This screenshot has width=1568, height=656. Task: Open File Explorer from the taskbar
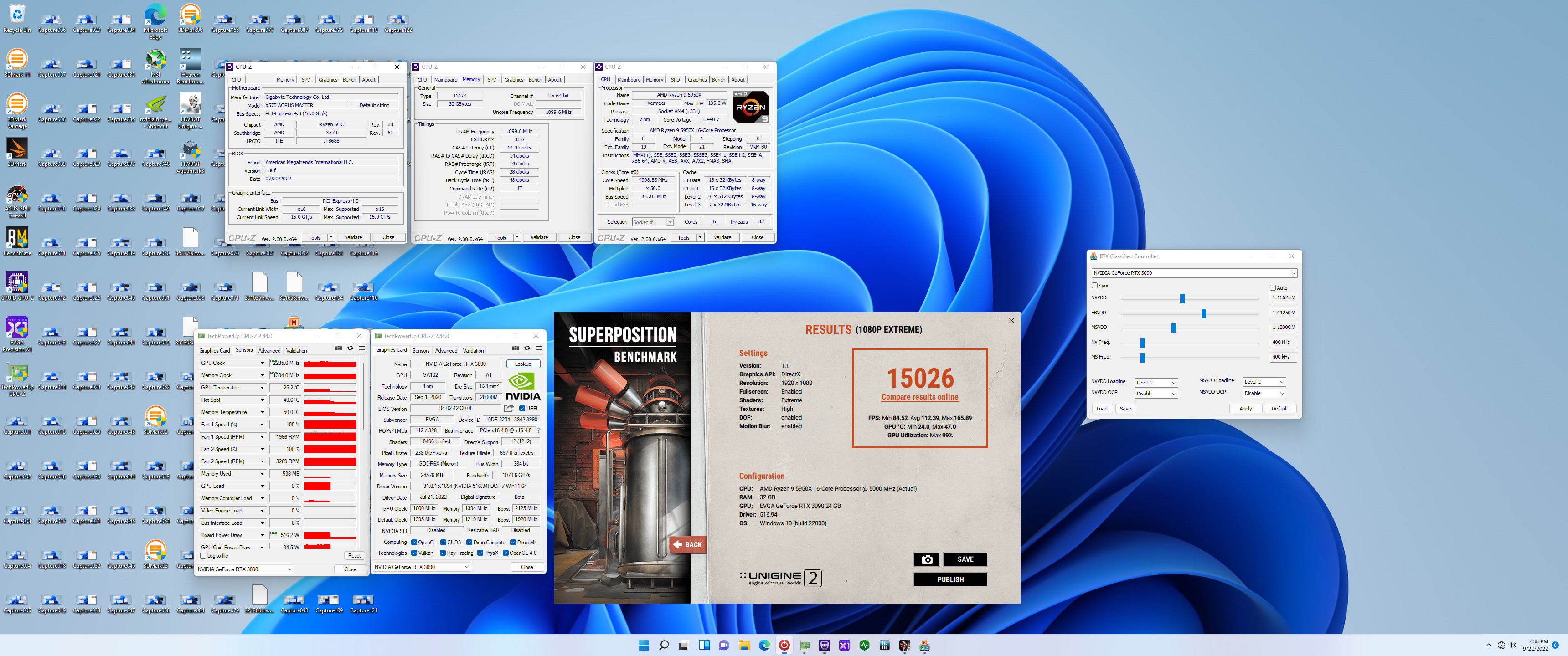(744, 645)
